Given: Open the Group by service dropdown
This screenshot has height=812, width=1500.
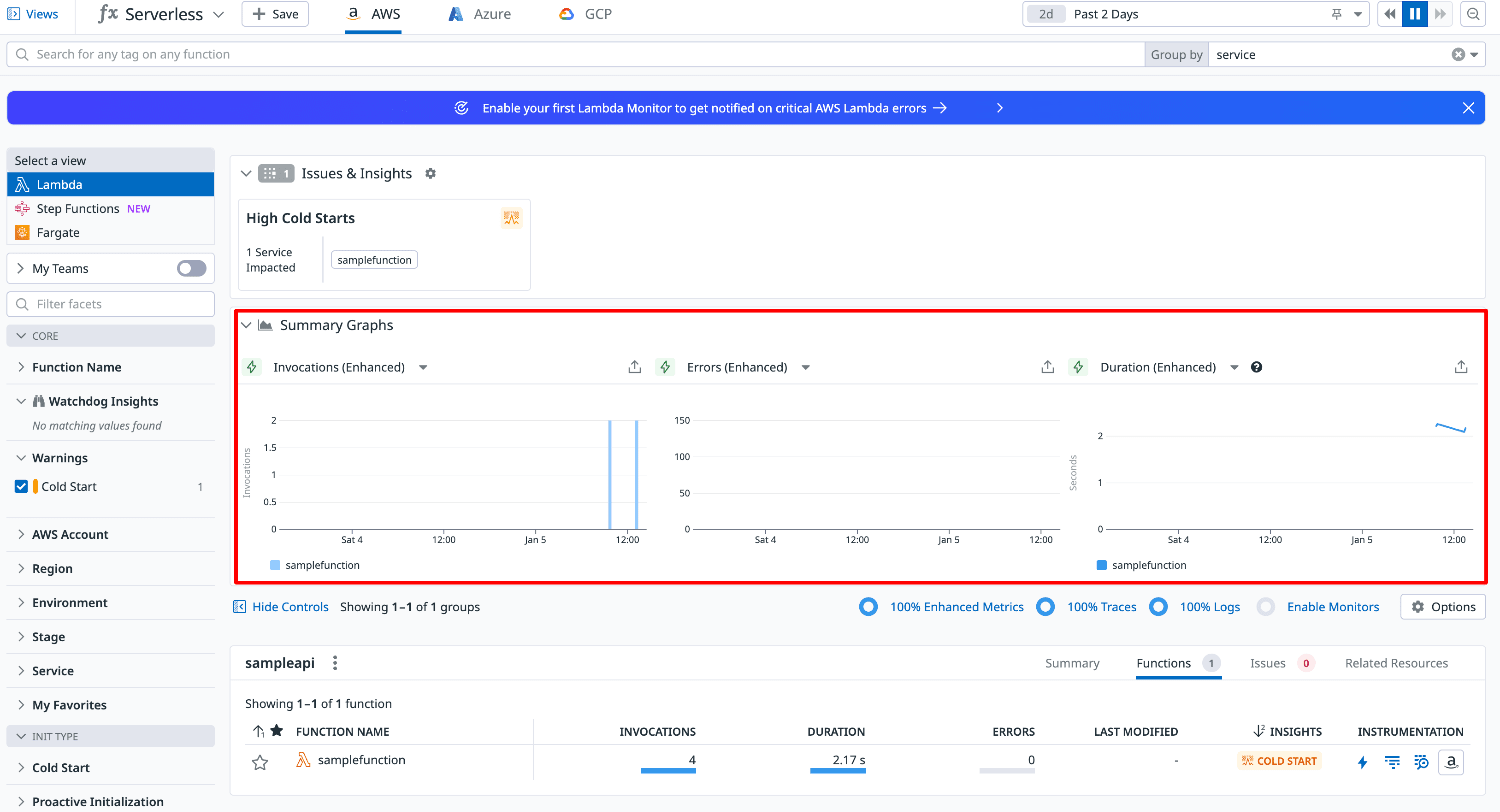Looking at the screenshot, I should 1475,55.
